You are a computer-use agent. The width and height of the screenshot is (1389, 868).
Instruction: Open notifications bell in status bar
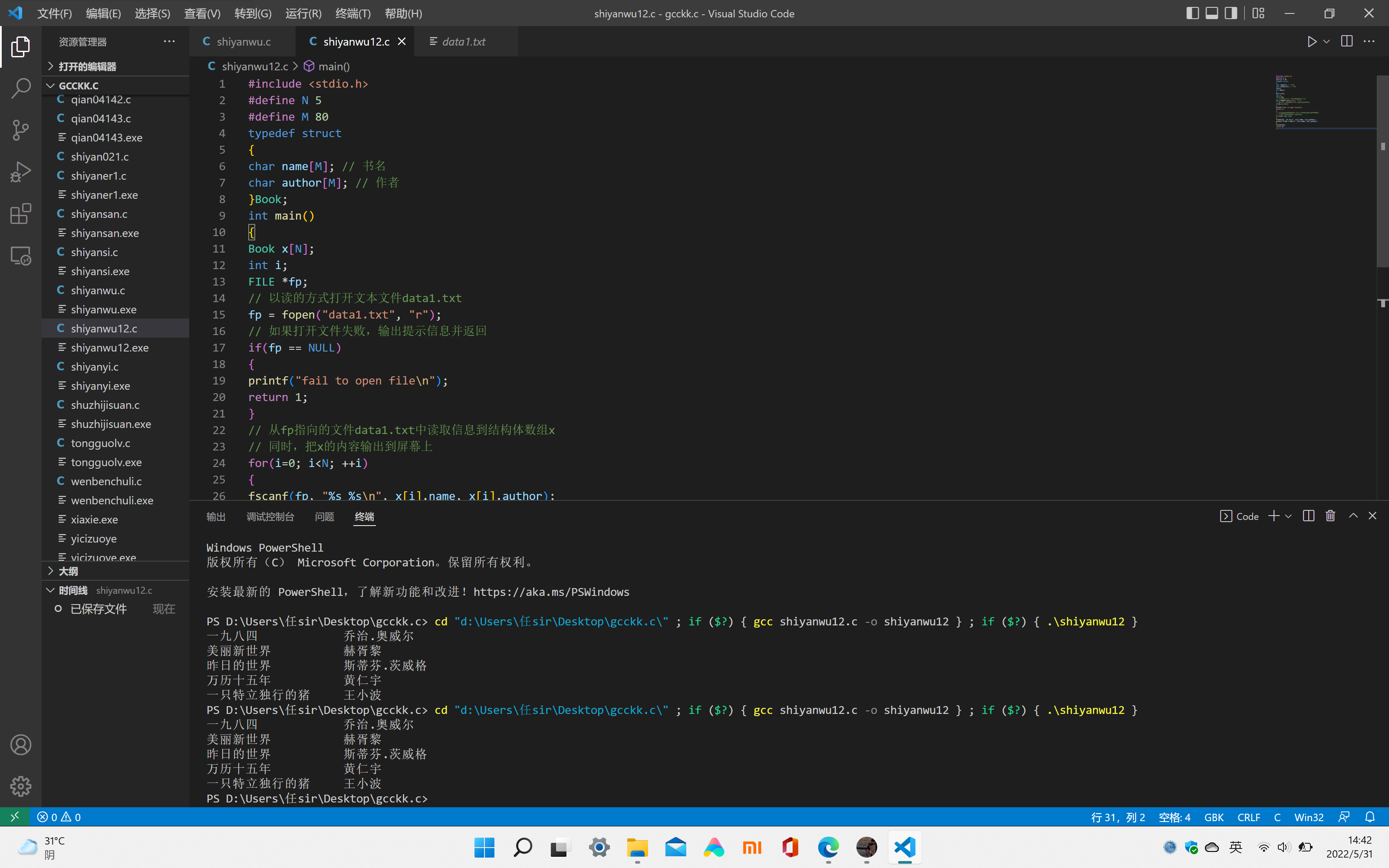[x=1370, y=817]
